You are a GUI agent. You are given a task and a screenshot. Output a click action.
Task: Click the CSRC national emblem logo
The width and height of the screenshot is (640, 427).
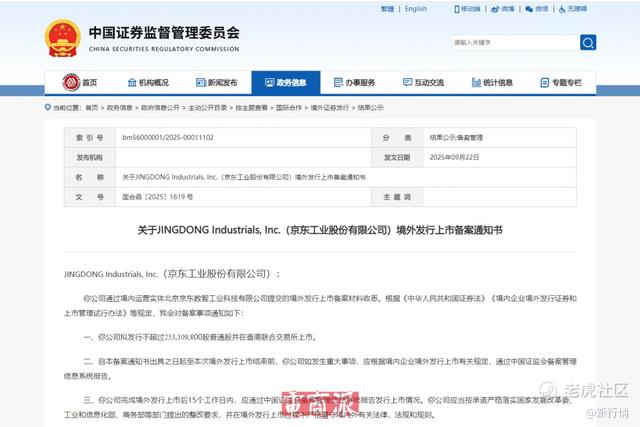(62, 38)
